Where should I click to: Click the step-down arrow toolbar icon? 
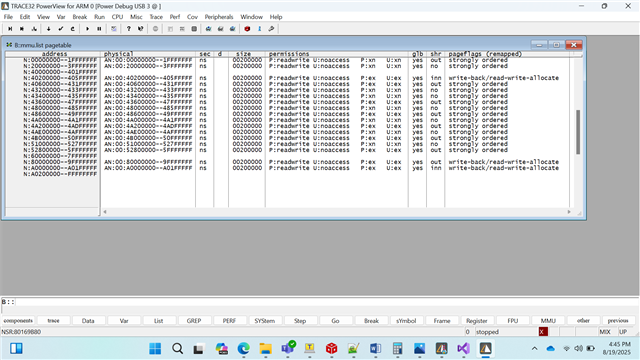pos(49,29)
